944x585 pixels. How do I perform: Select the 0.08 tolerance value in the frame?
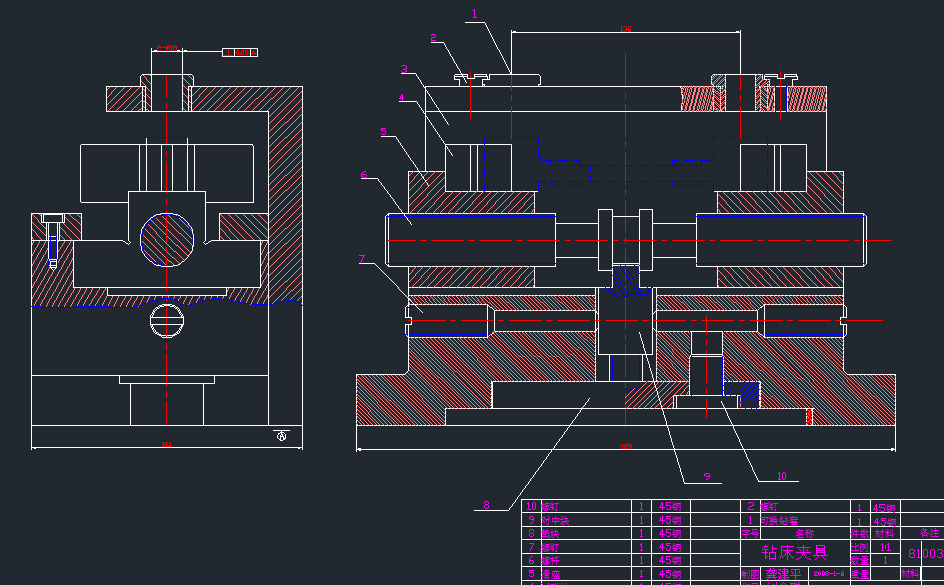241,52
